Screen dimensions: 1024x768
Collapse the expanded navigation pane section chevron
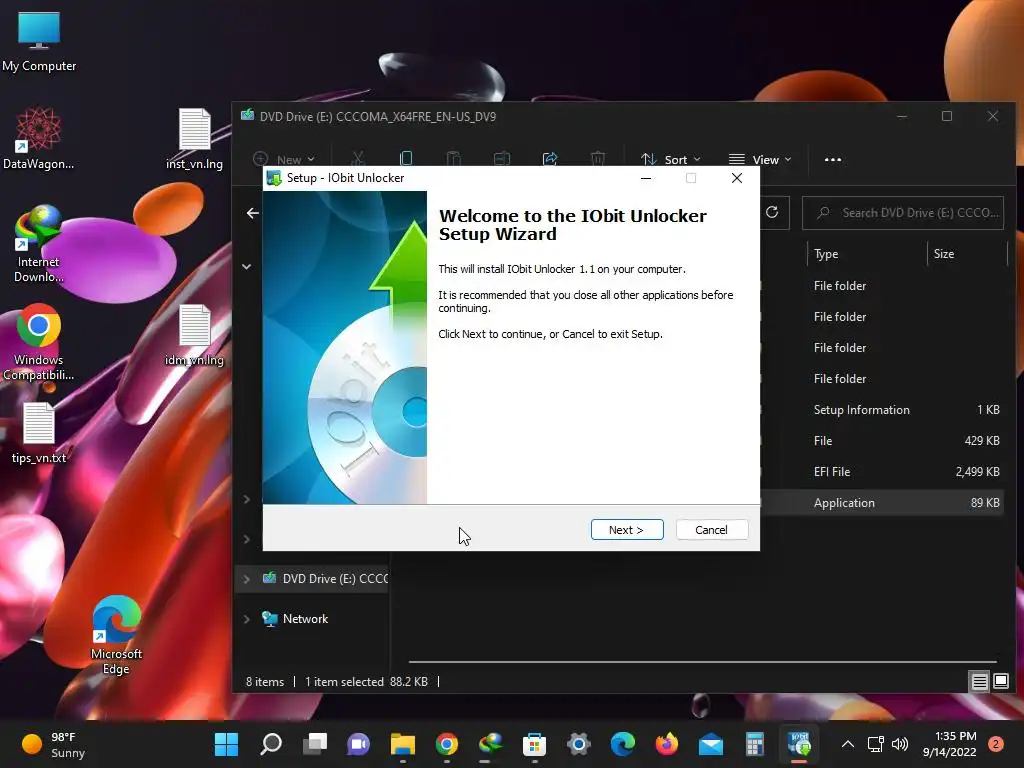click(x=246, y=266)
